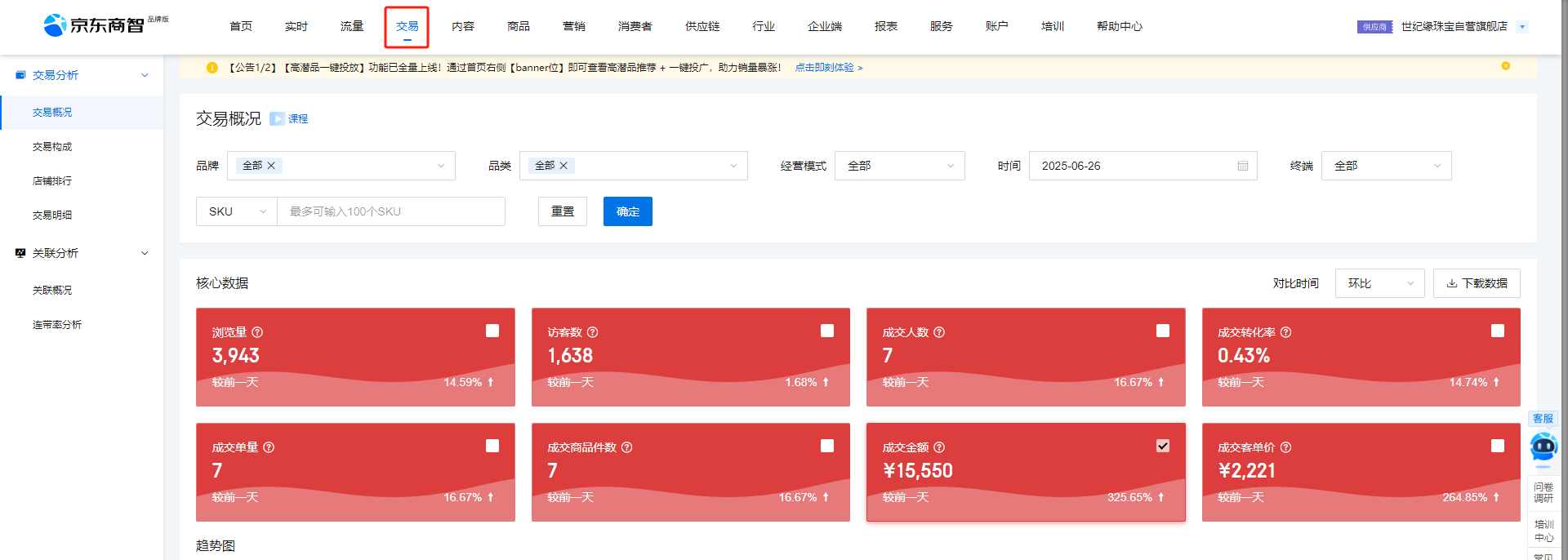Screen dimensions: 1568x560
Task: Open the 课程 video icon beside 交易概况
Action: (277, 119)
